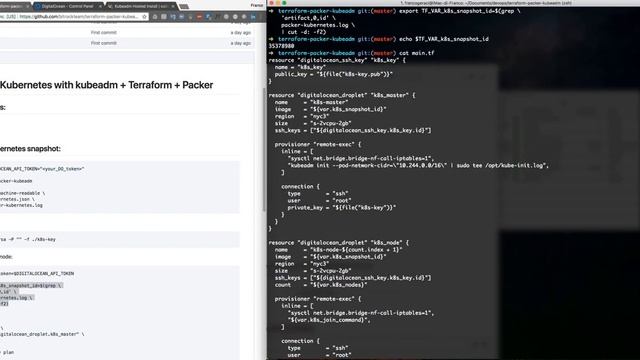Bookmark the page with the star icon
Viewport: 640px width, 360px height.
pyautogui.click(x=144, y=17)
